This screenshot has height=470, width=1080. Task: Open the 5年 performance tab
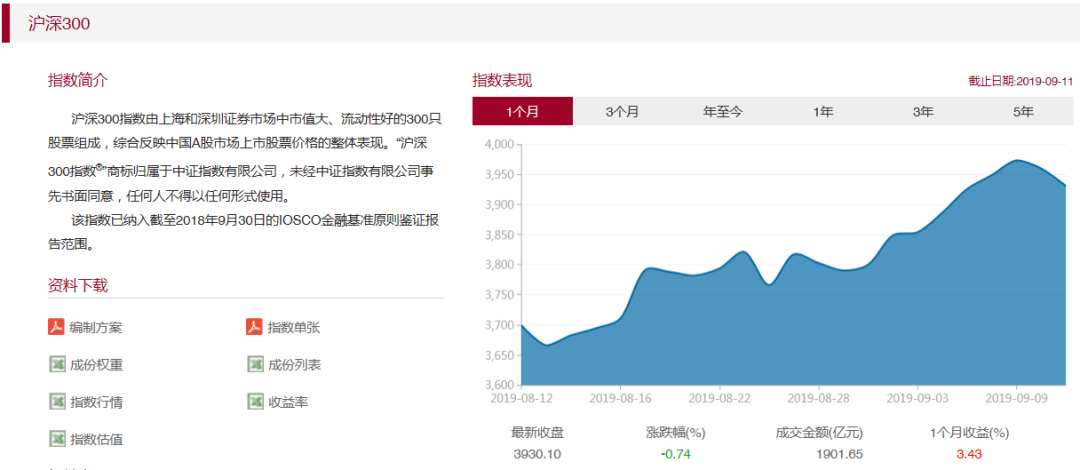(1022, 111)
